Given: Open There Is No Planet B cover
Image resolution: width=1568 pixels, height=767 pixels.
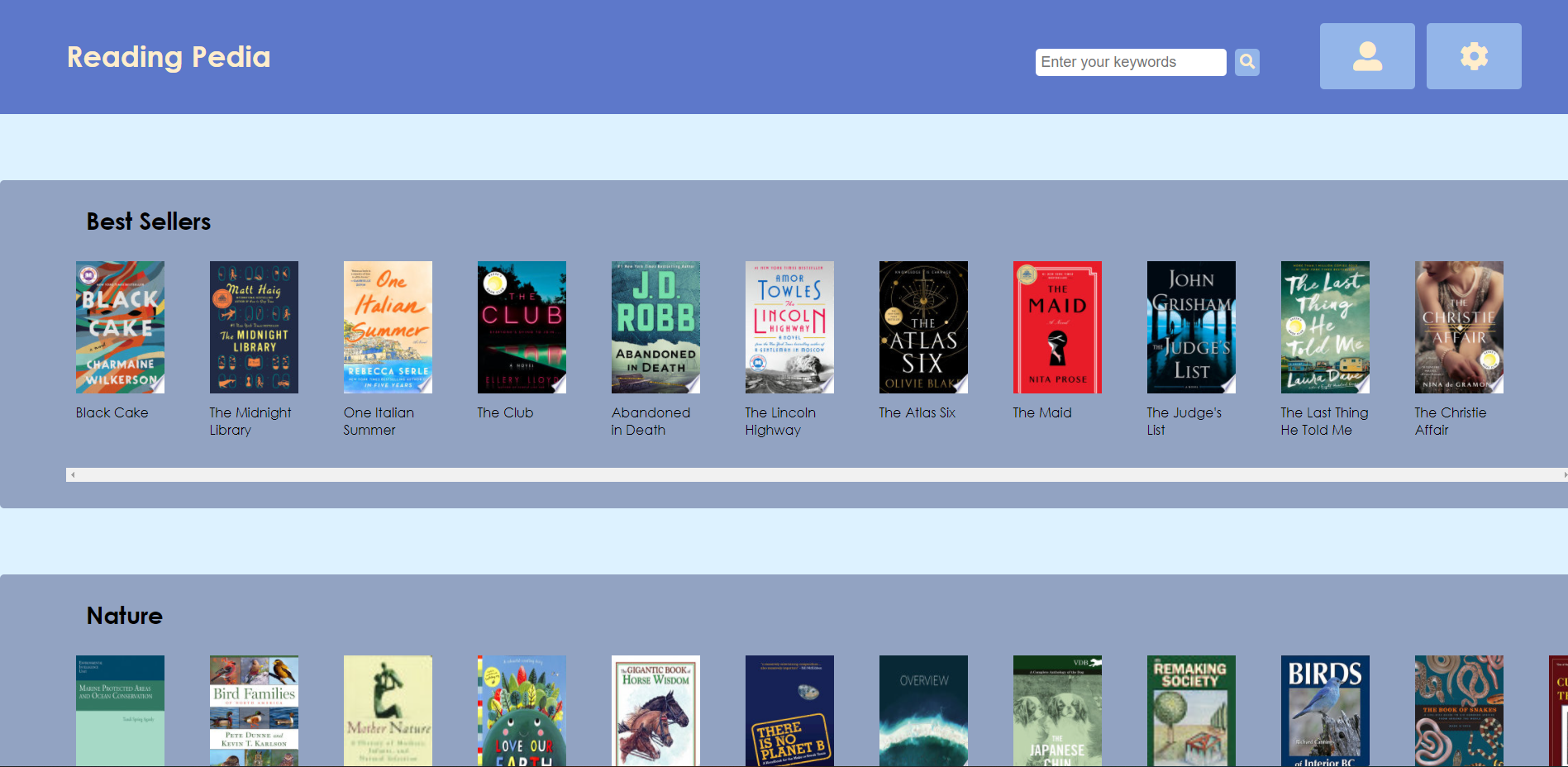Looking at the screenshot, I should tap(789, 712).
